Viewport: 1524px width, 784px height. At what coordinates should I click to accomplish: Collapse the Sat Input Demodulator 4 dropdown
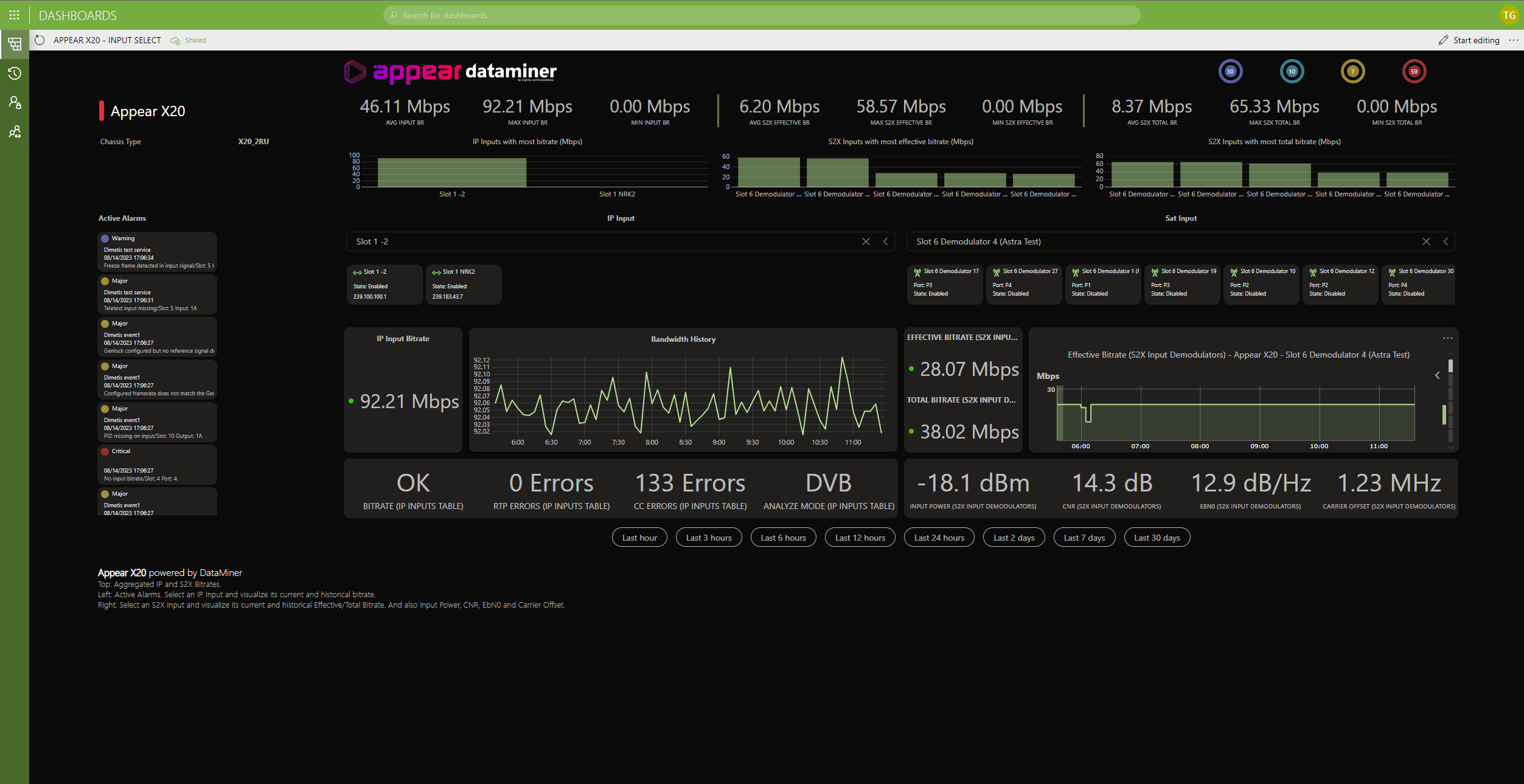[x=1446, y=241]
